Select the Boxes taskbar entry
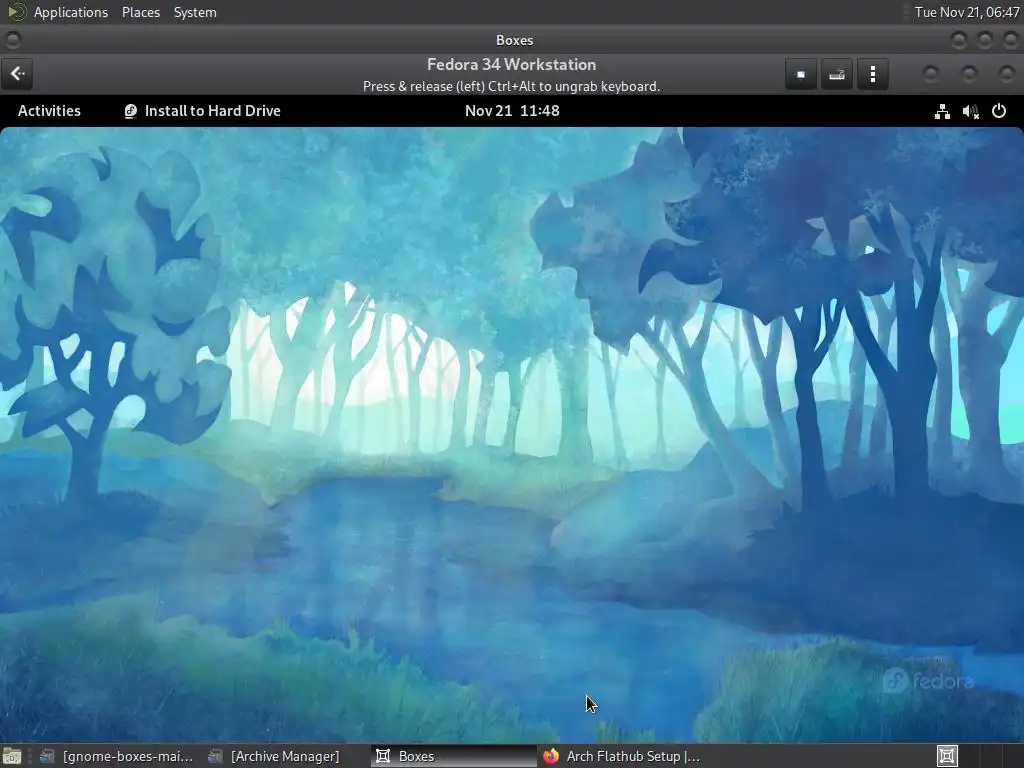The image size is (1024, 768). (454, 756)
